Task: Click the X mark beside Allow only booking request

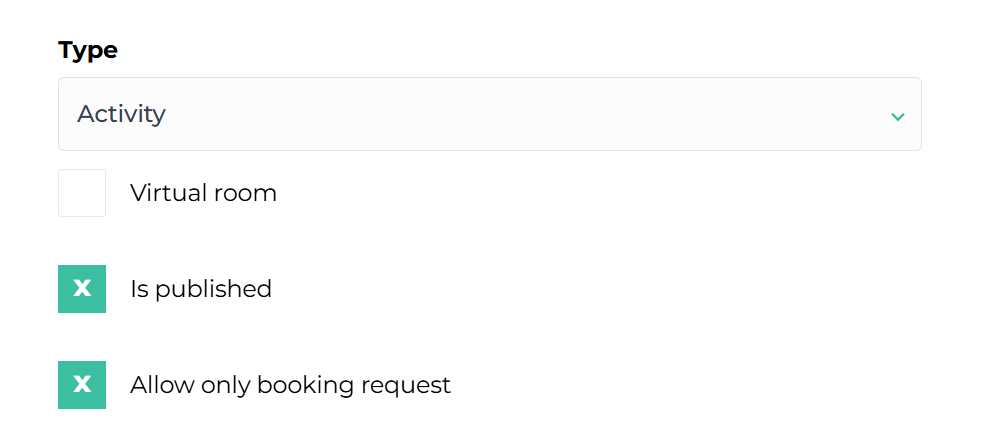Action: point(82,385)
